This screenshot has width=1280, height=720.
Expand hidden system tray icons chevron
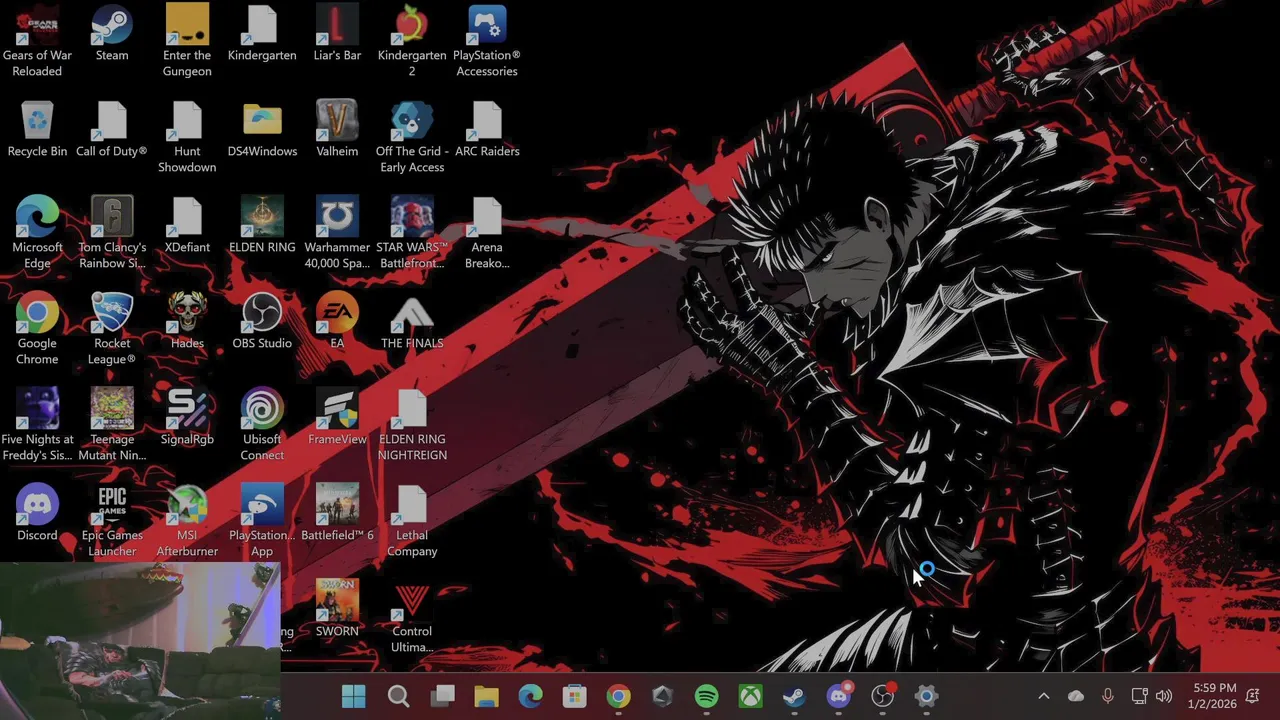[1044, 696]
